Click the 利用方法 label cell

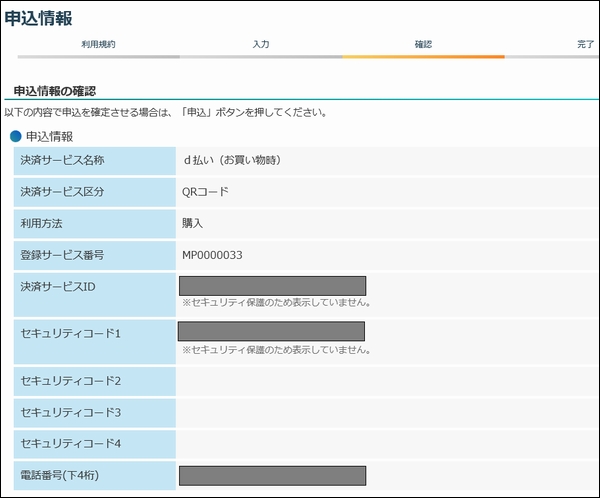[x=95, y=224]
